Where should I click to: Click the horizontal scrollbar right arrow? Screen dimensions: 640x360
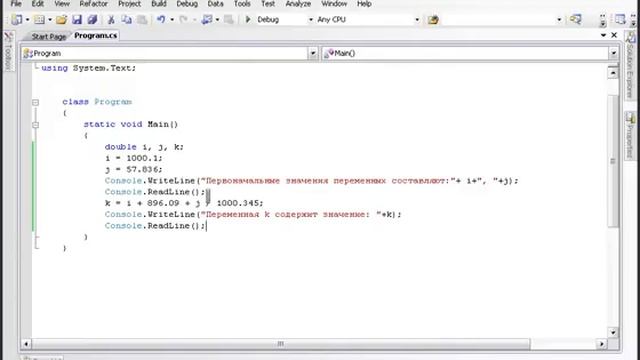point(602,344)
